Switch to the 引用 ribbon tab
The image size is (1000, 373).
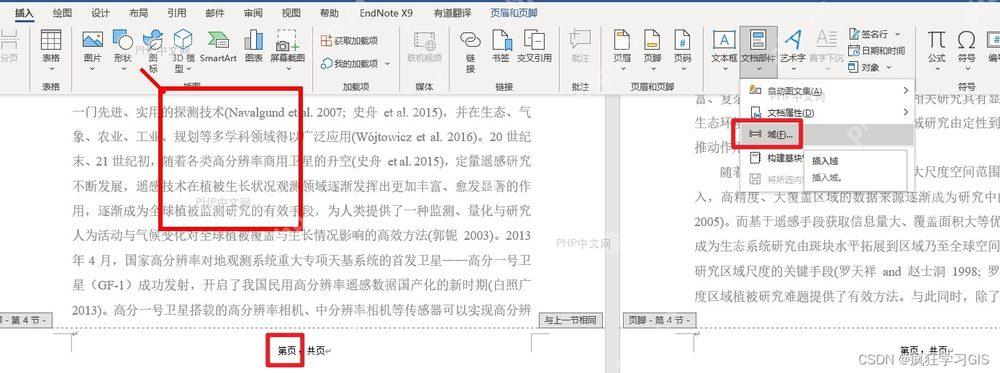tap(177, 13)
